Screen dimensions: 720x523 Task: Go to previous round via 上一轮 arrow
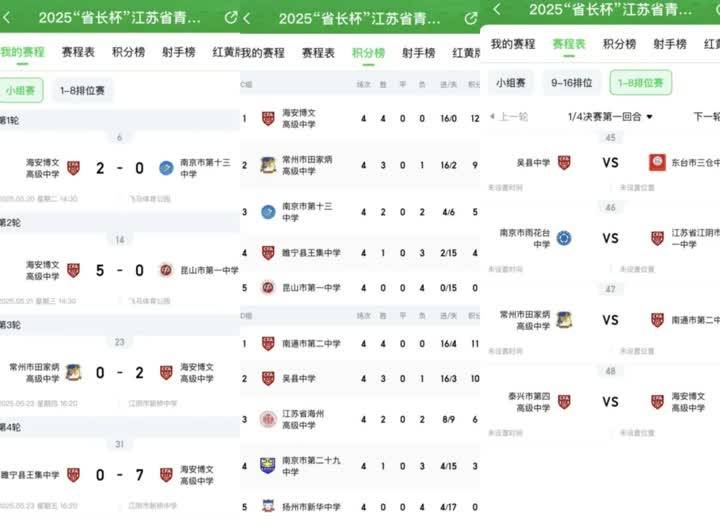coord(509,117)
